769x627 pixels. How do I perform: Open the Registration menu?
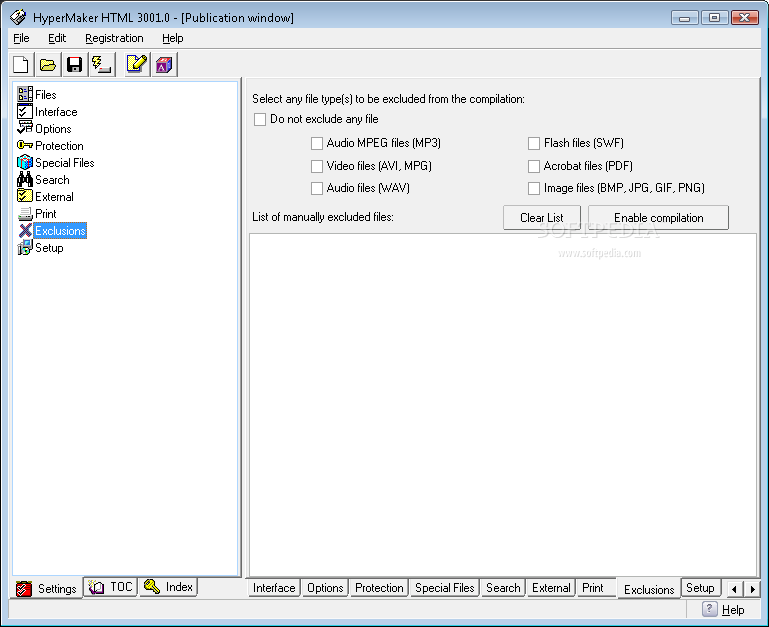[114, 38]
